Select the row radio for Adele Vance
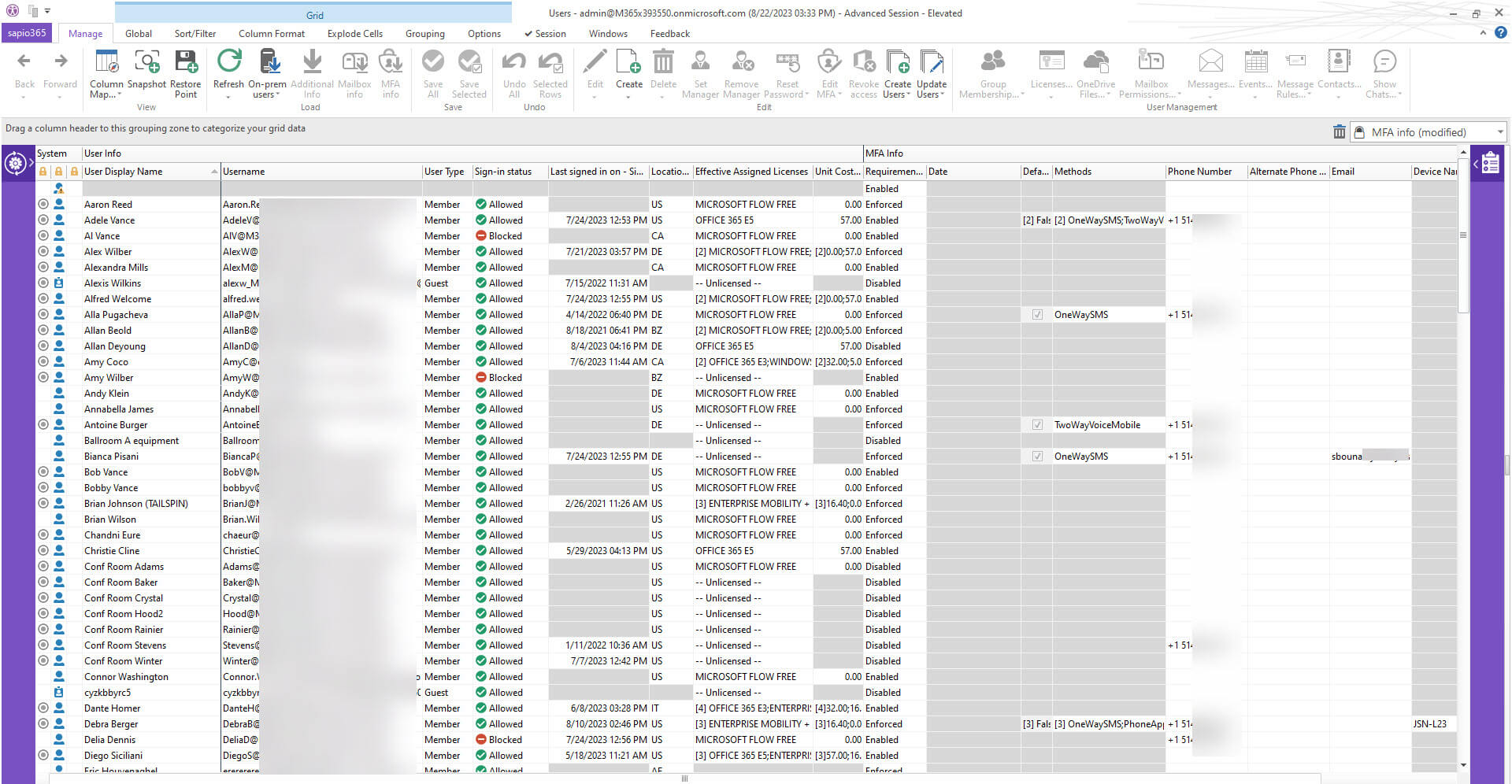Viewport: 1512px width, 784px height. click(43, 220)
